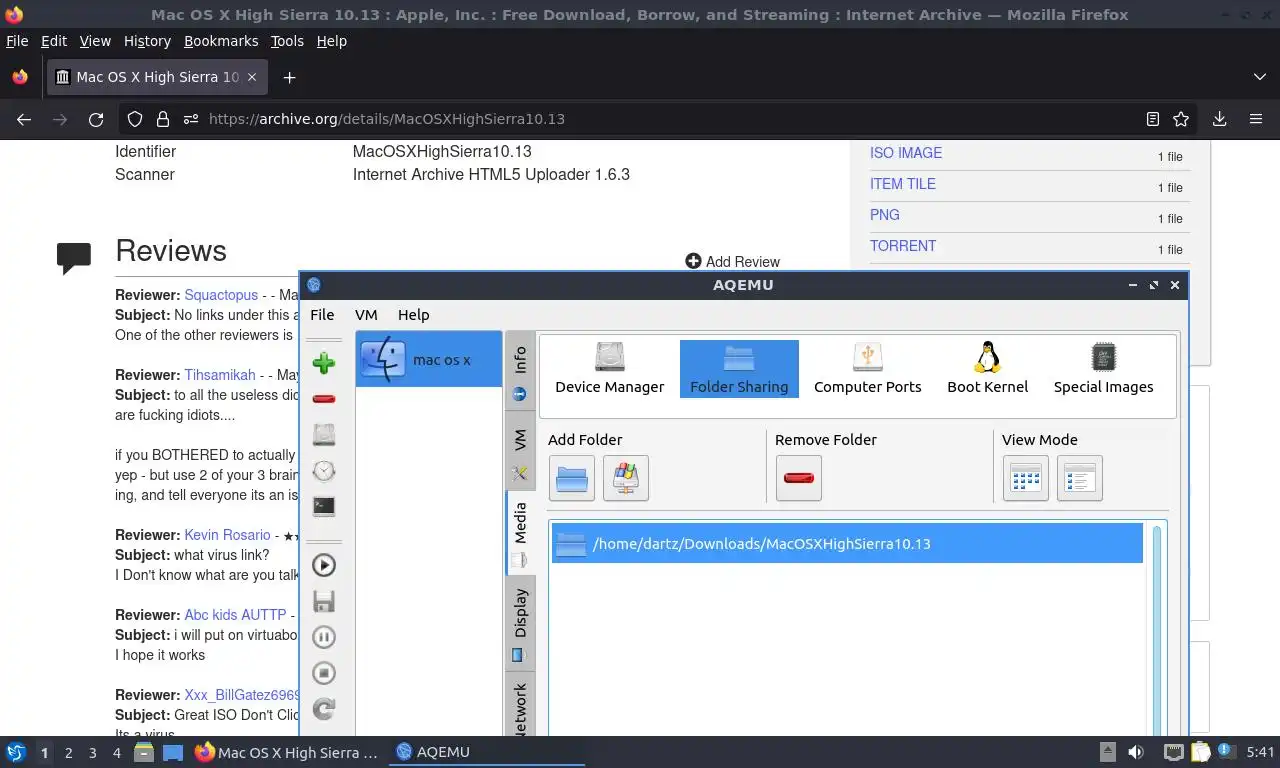Viewport: 1280px width, 768px height.
Task: Add a new VM with green plus
Action: (x=323, y=363)
